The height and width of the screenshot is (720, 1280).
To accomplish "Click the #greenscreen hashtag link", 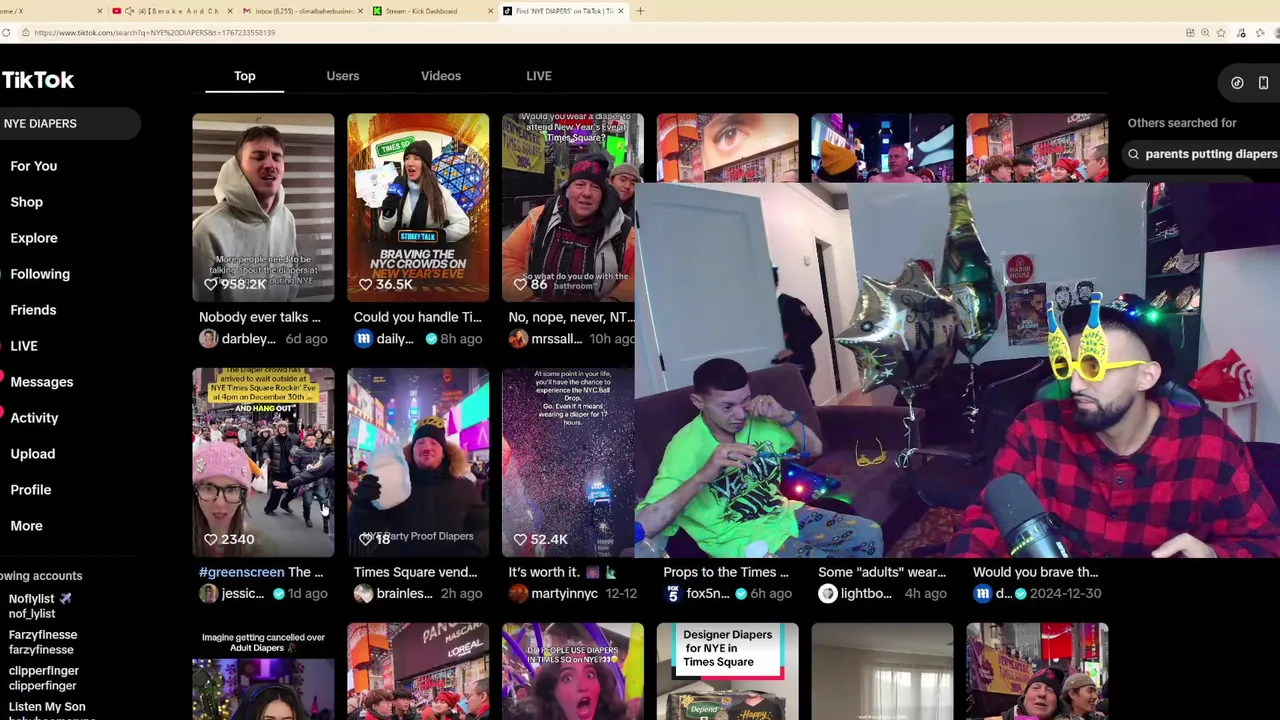I will pos(241,572).
